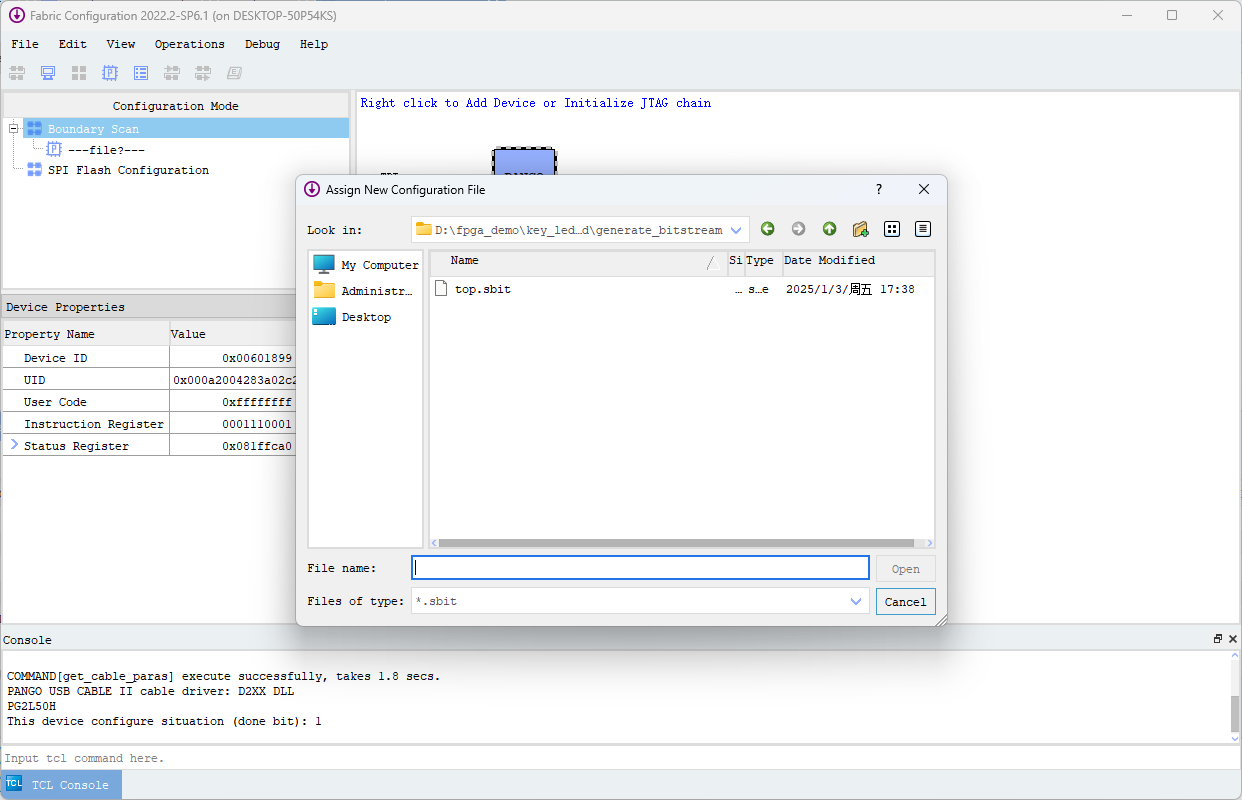The height and width of the screenshot is (800, 1242).
Task: Open the Look in folder dropdown
Action: [735, 229]
